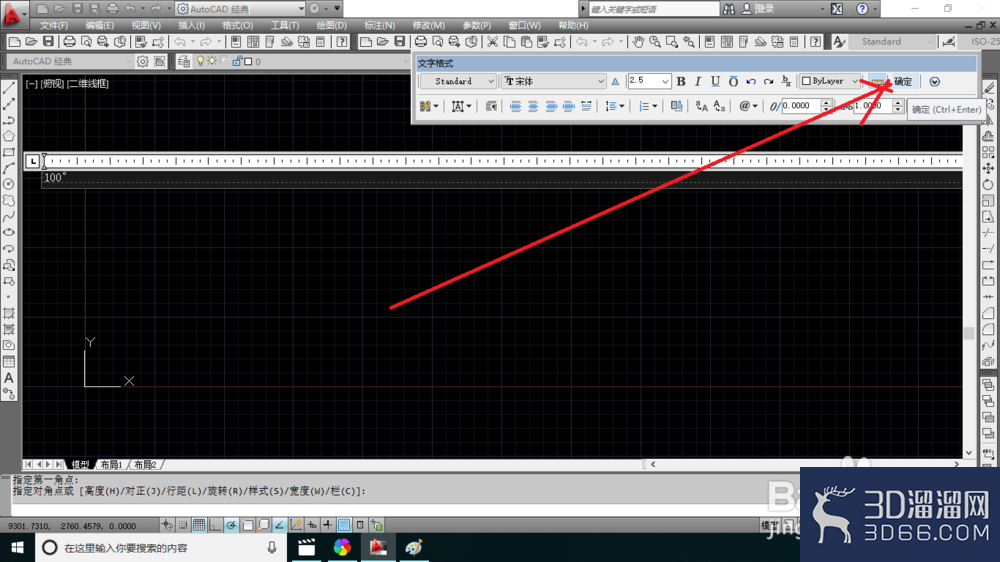Click the 登录 sign-in link

764,9
